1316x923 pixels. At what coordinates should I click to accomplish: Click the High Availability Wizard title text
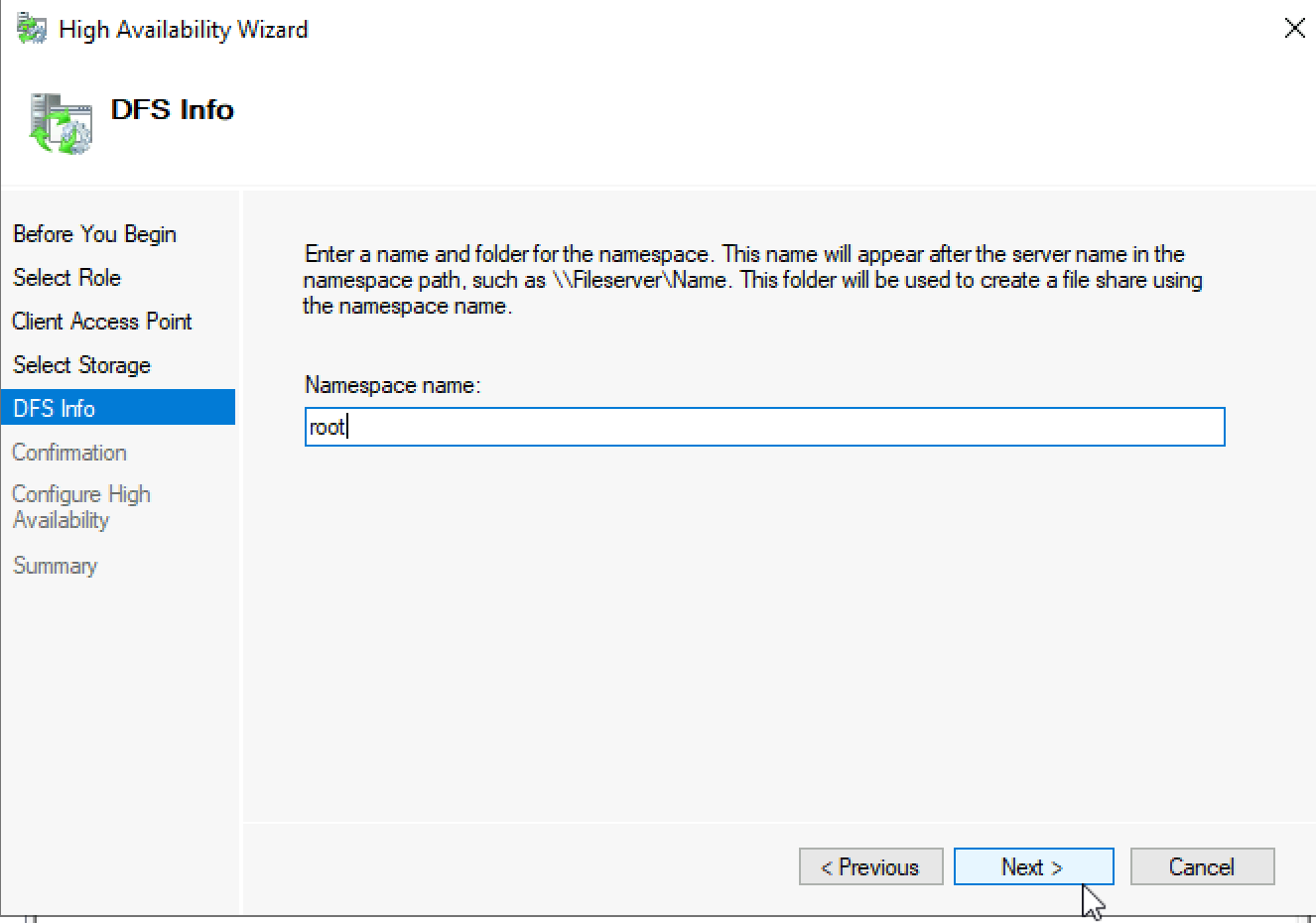pyautogui.click(x=184, y=30)
